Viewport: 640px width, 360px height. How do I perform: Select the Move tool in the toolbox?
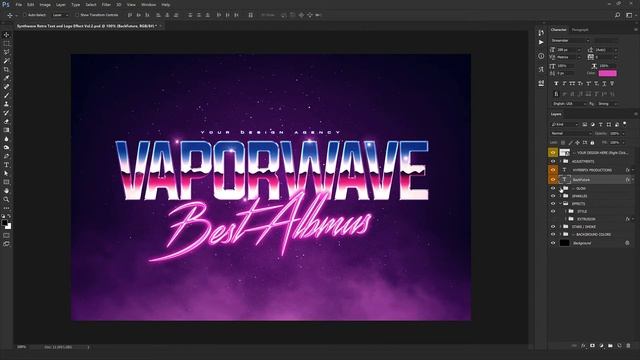pos(7,35)
